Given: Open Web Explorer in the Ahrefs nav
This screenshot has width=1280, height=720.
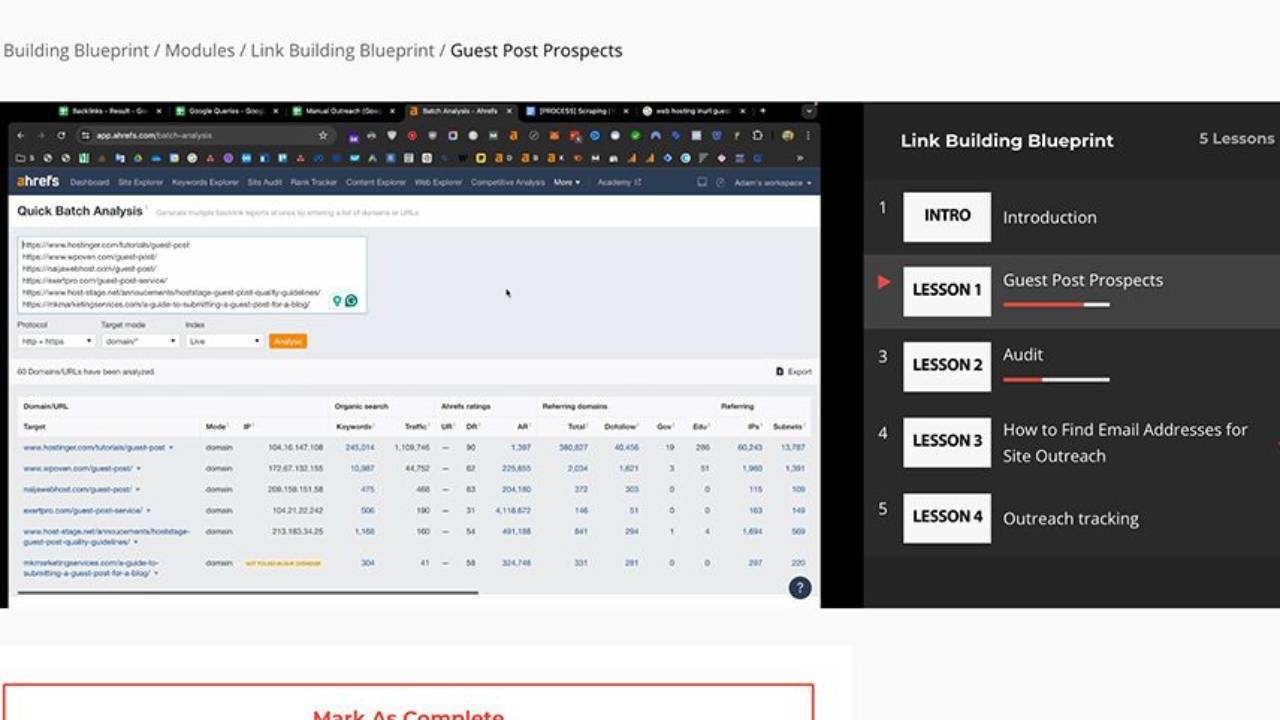Looking at the screenshot, I should [439, 183].
